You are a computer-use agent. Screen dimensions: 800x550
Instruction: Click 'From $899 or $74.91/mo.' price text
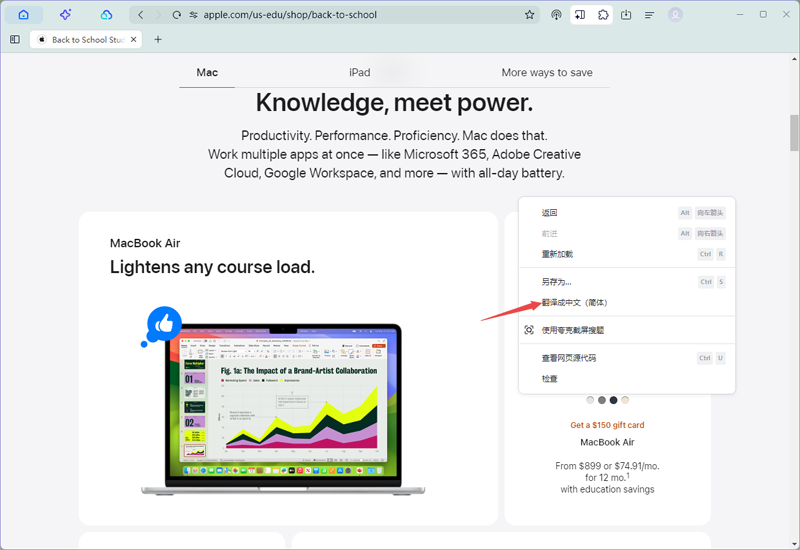[x=607, y=466]
